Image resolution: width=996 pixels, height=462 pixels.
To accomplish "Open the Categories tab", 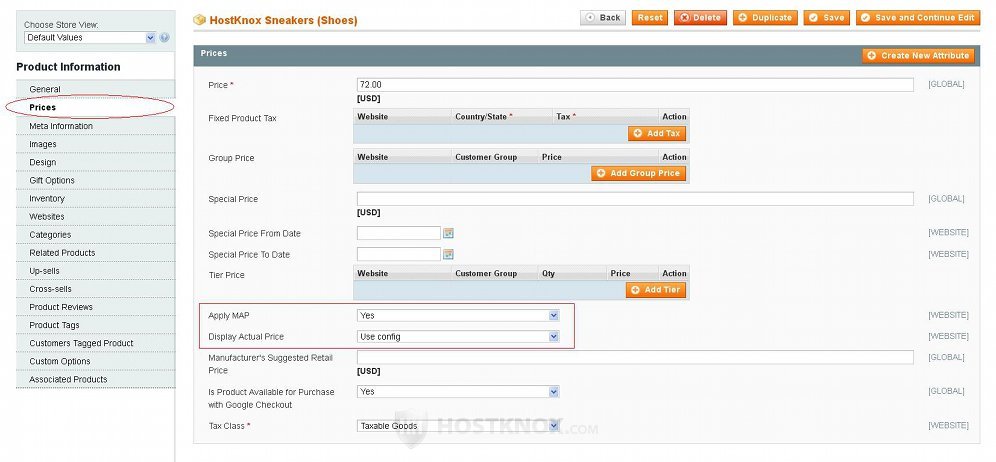I will point(95,234).
